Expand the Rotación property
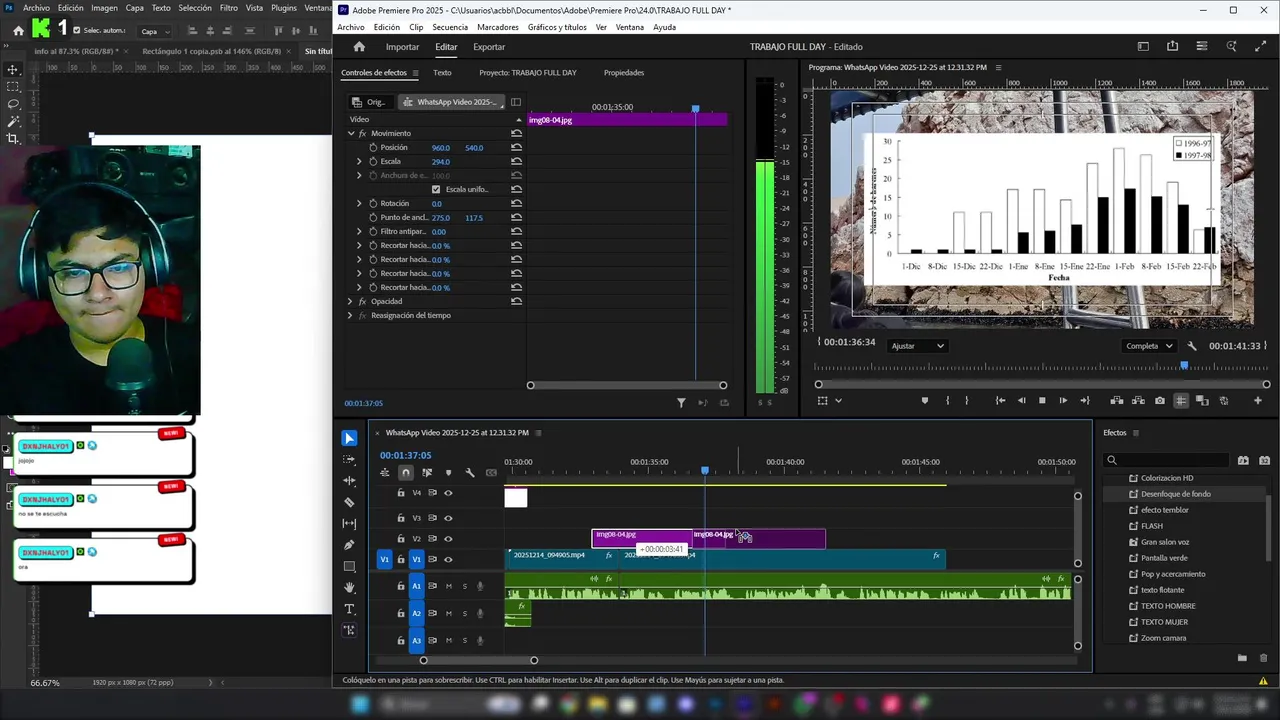 [359, 203]
